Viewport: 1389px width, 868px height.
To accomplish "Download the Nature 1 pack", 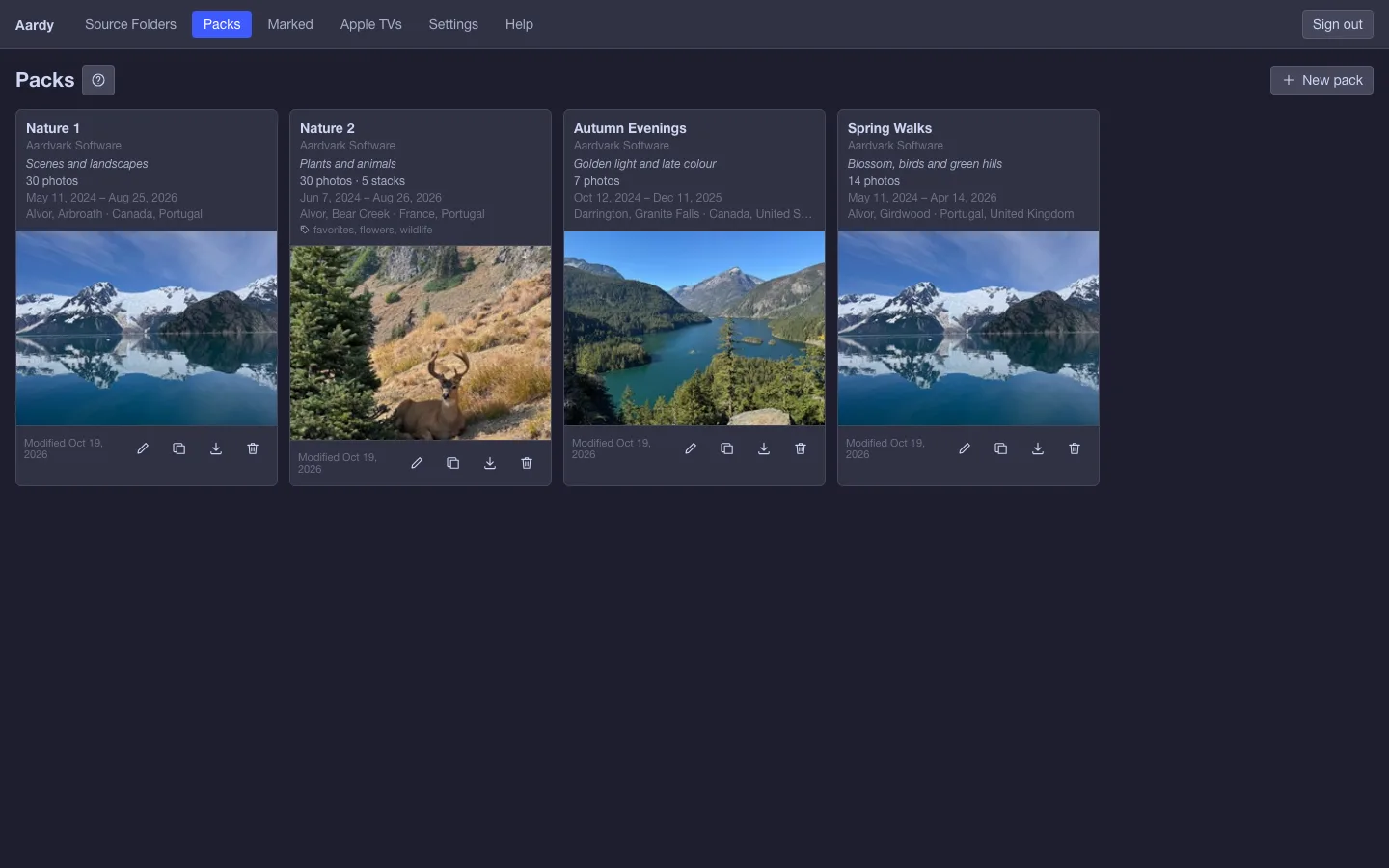I will (216, 448).
